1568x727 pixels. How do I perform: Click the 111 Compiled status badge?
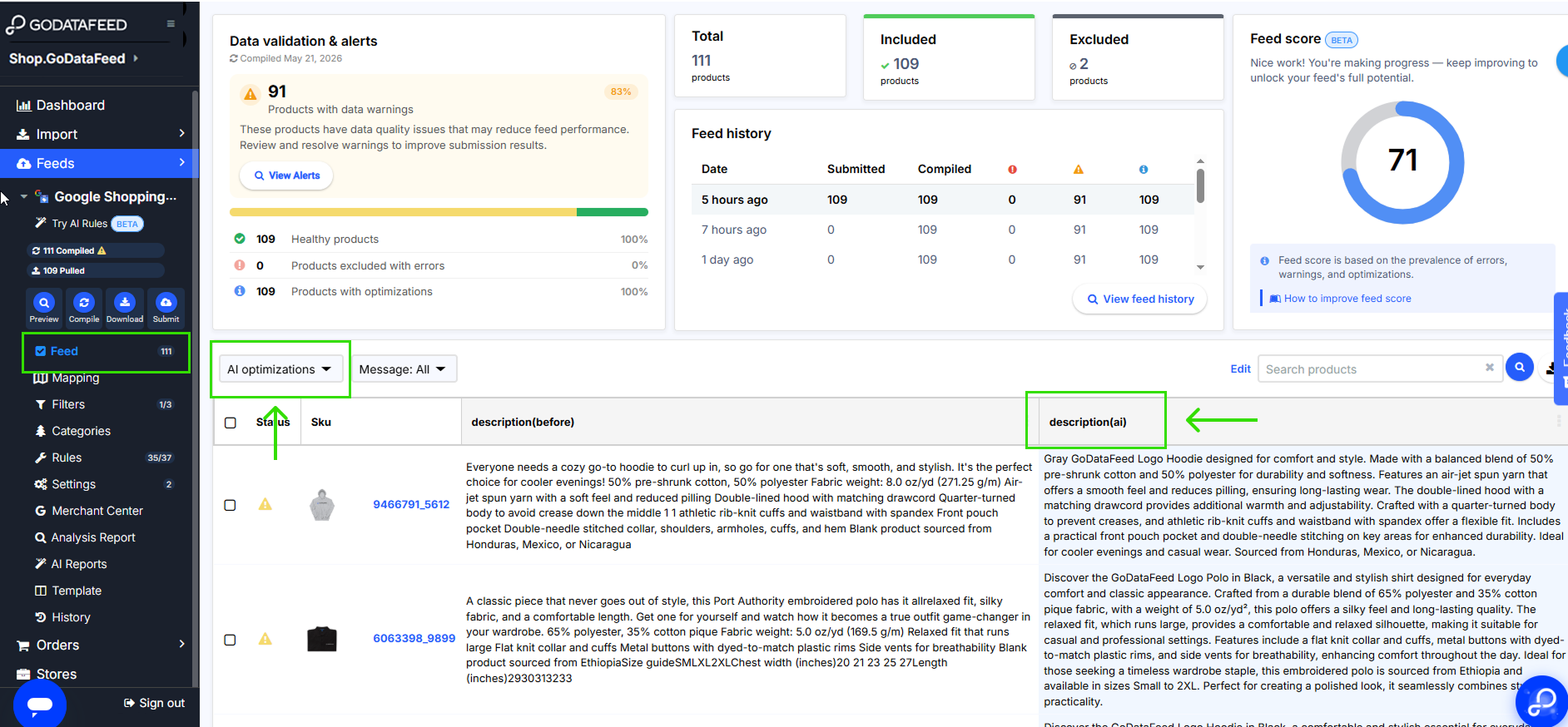[95, 250]
